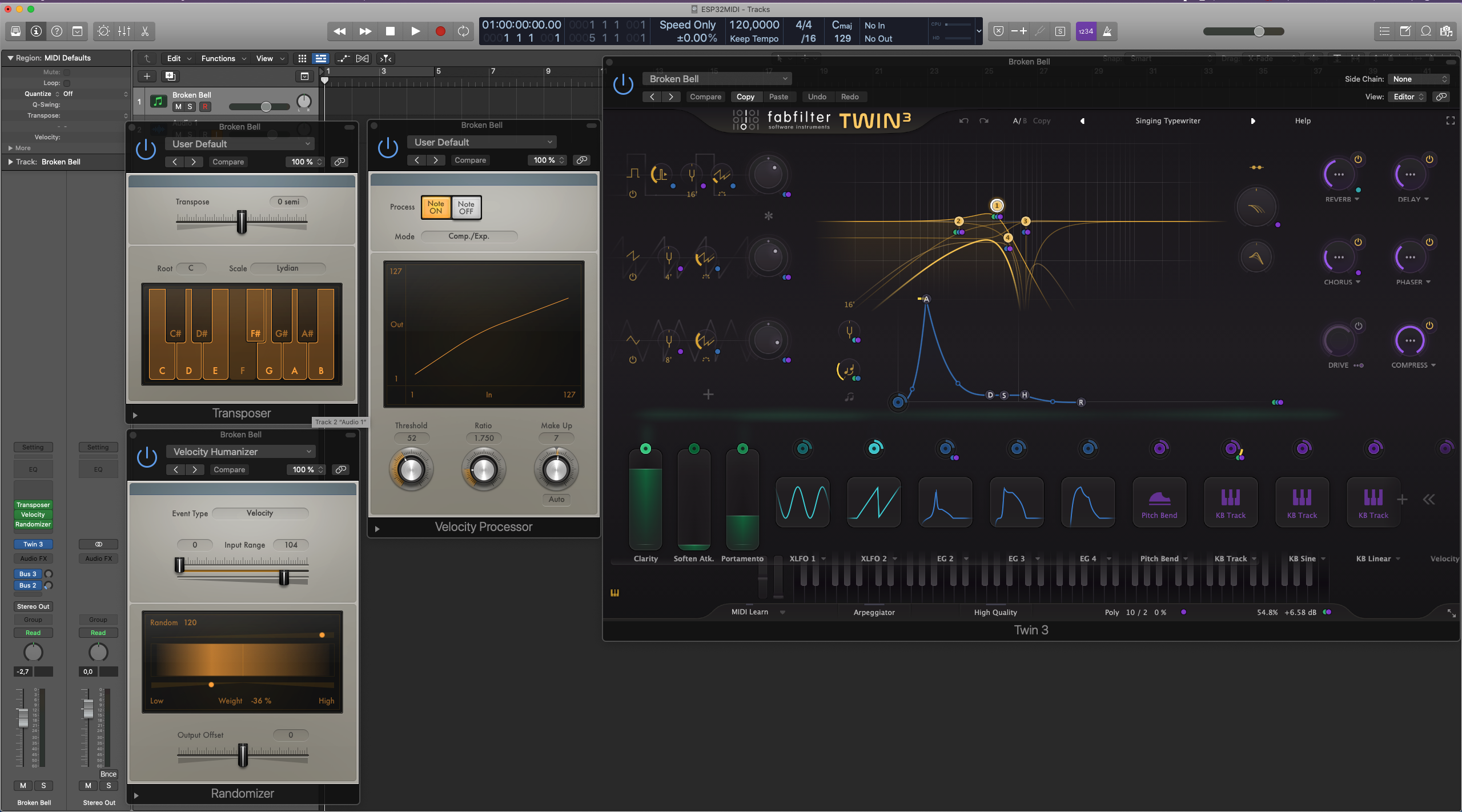Click the Stop transport button
This screenshot has width=1462, height=812.
[391, 31]
